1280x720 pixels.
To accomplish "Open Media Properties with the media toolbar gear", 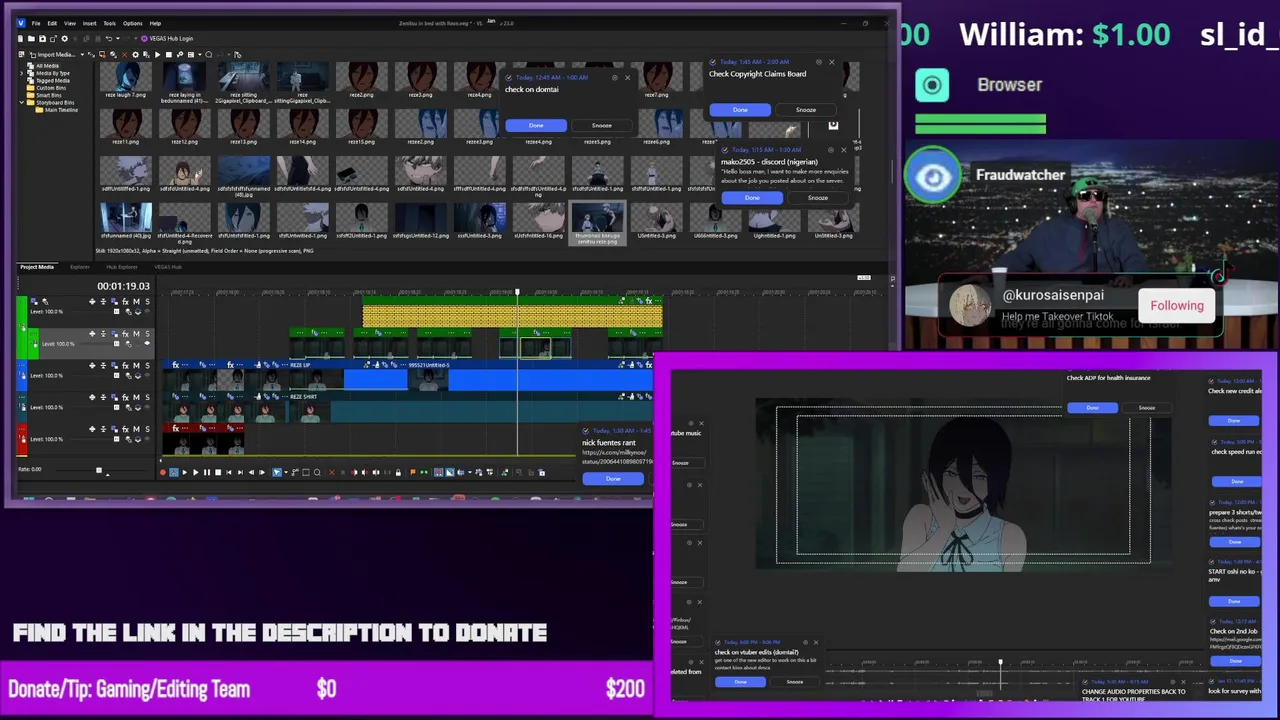I will point(135,54).
